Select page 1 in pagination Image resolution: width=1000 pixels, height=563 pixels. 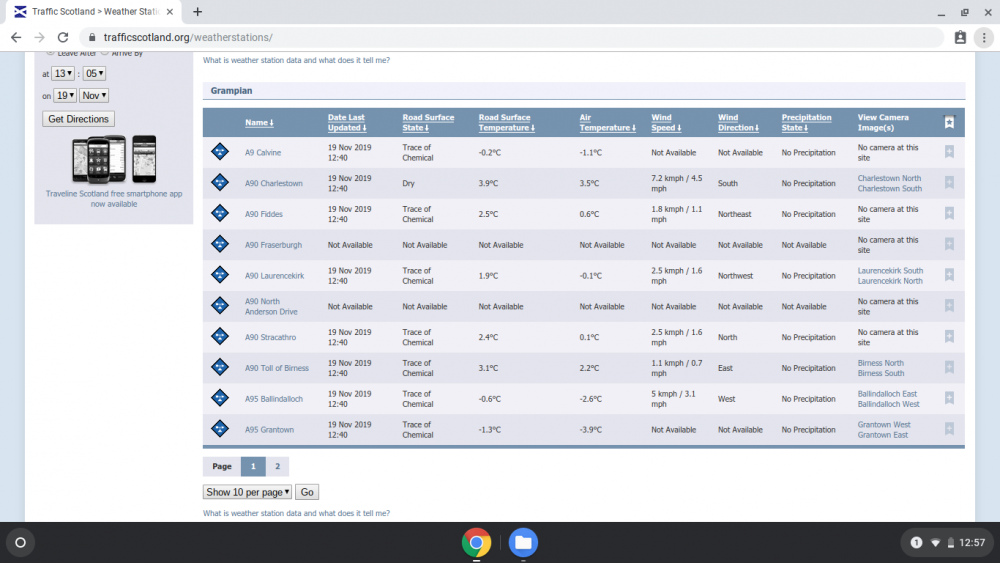[253, 466]
